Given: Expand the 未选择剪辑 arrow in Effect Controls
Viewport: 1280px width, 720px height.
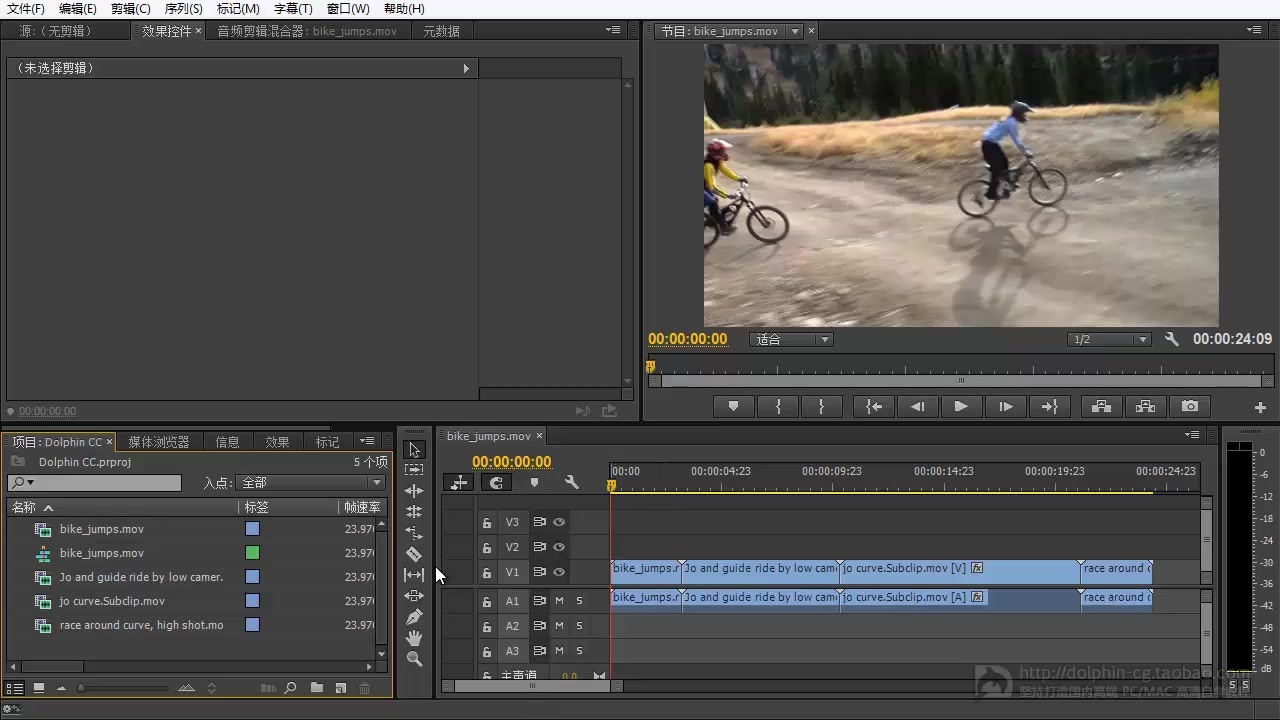Looking at the screenshot, I should tap(466, 68).
